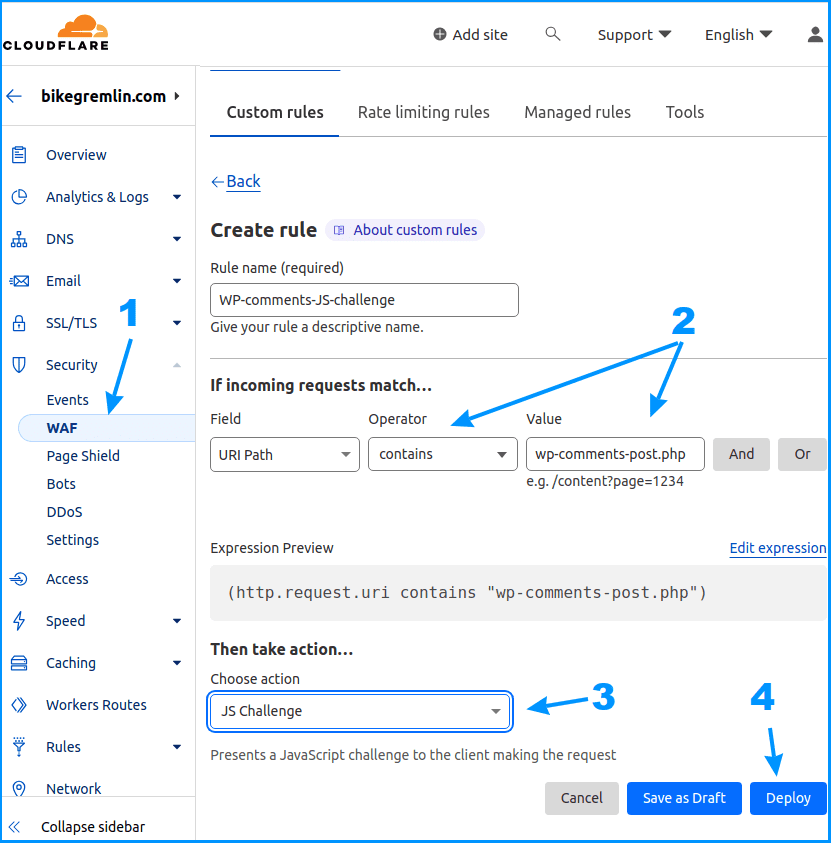Click the Edit expression link
This screenshot has width=831, height=843.
778,548
